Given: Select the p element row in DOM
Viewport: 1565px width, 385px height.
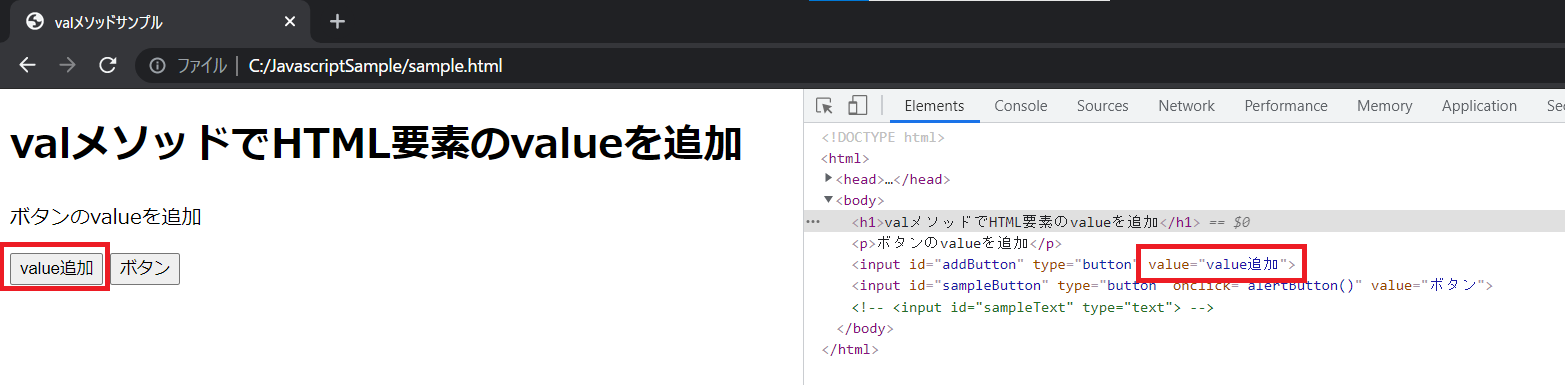Looking at the screenshot, I should coord(1184,243).
